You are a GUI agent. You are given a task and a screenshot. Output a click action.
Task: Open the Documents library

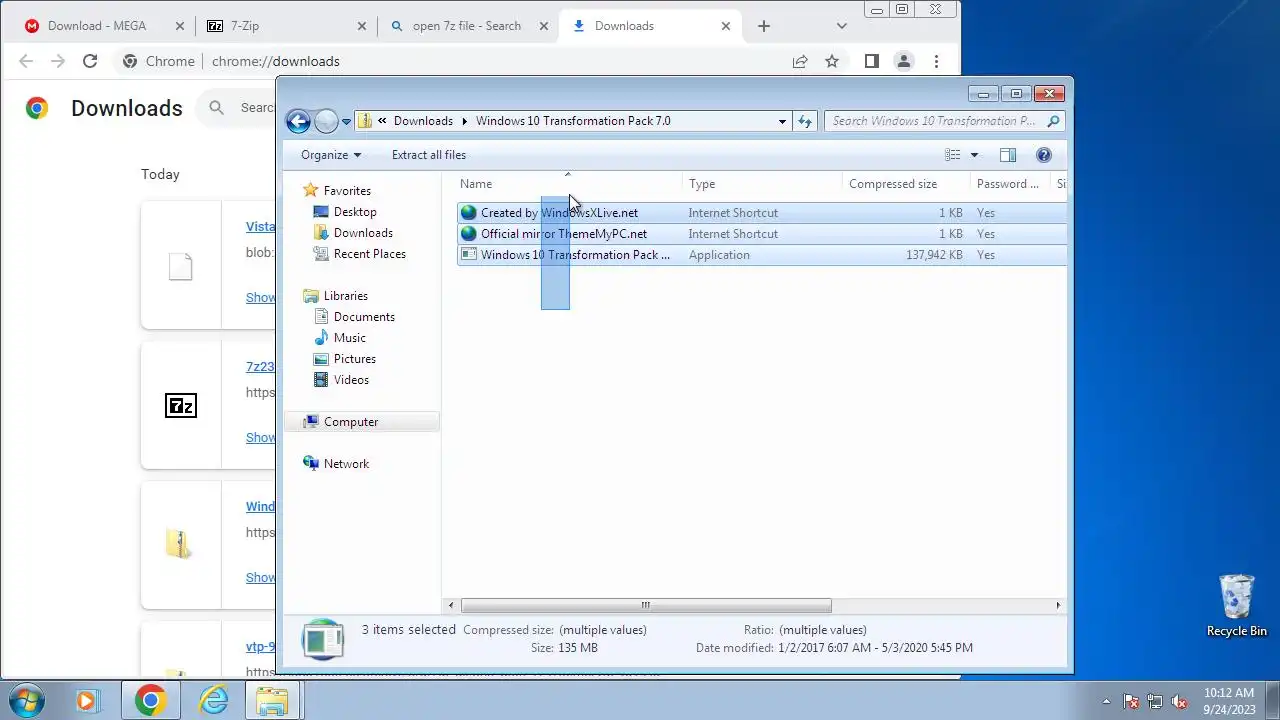coord(364,317)
